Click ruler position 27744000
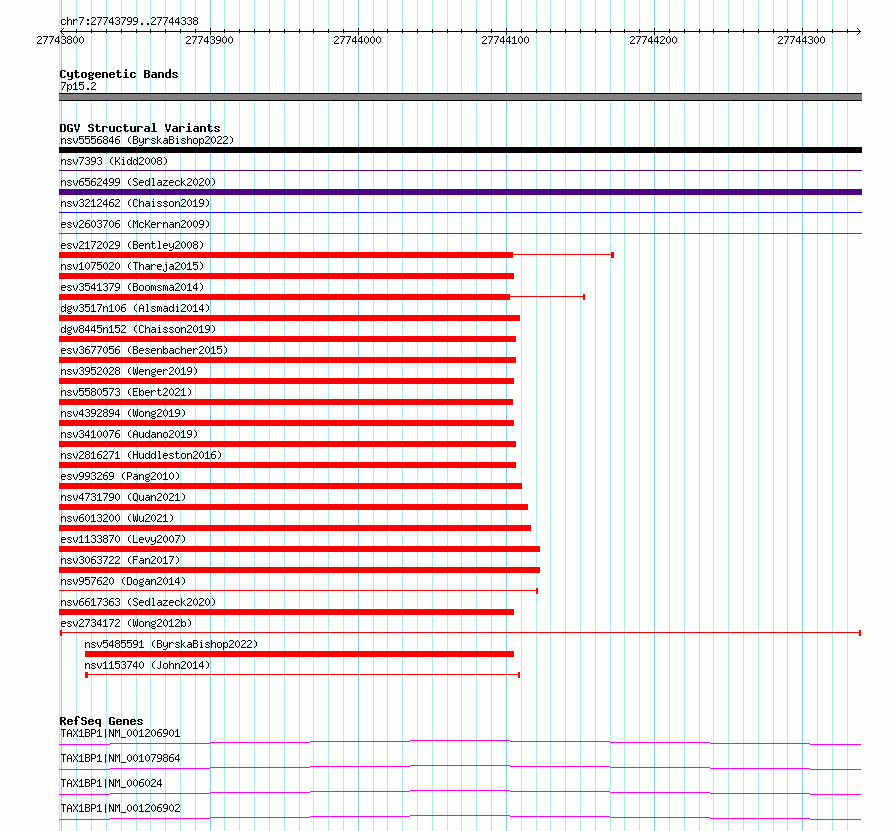Screen dimensions: 890x831 (x=358, y=40)
